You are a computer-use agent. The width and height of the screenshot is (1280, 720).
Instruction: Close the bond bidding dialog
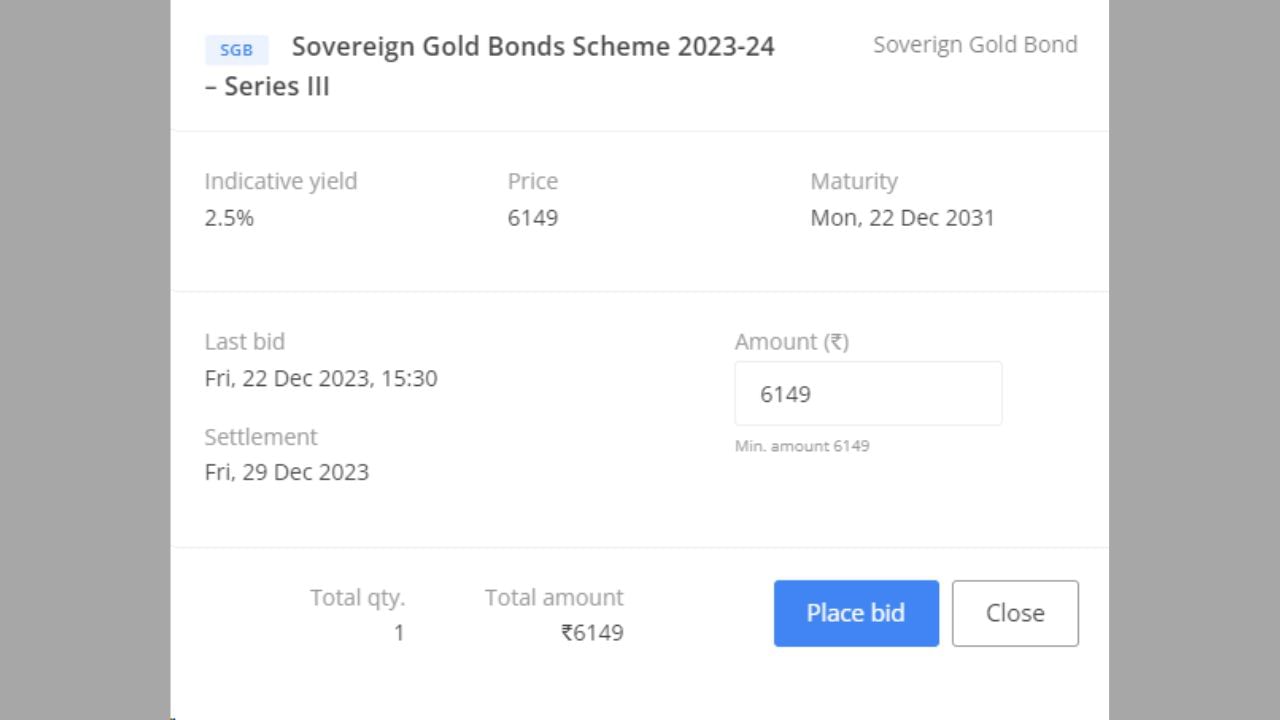[x=1015, y=613]
